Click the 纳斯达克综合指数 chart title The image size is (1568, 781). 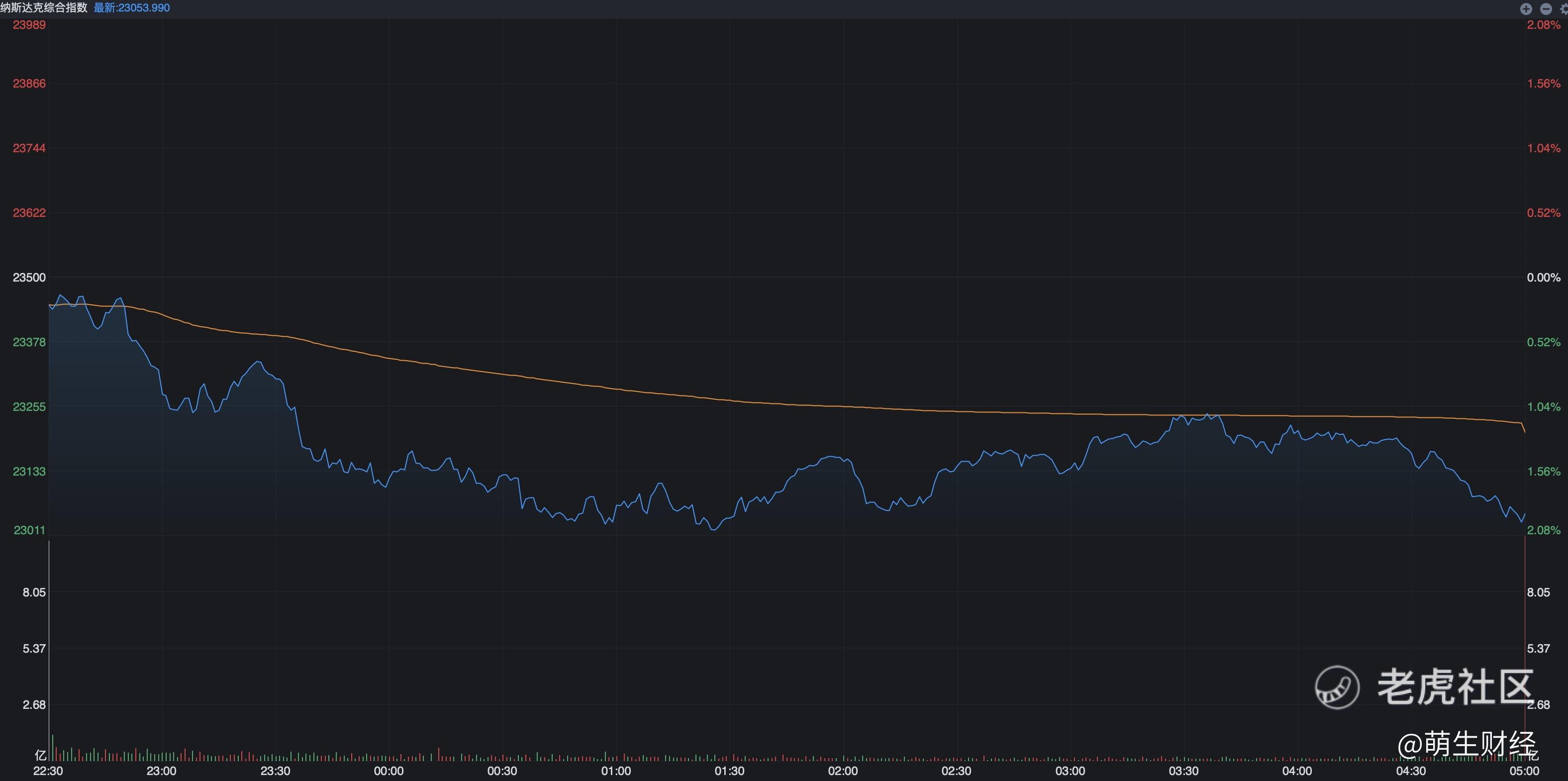pyautogui.click(x=44, y=8)
